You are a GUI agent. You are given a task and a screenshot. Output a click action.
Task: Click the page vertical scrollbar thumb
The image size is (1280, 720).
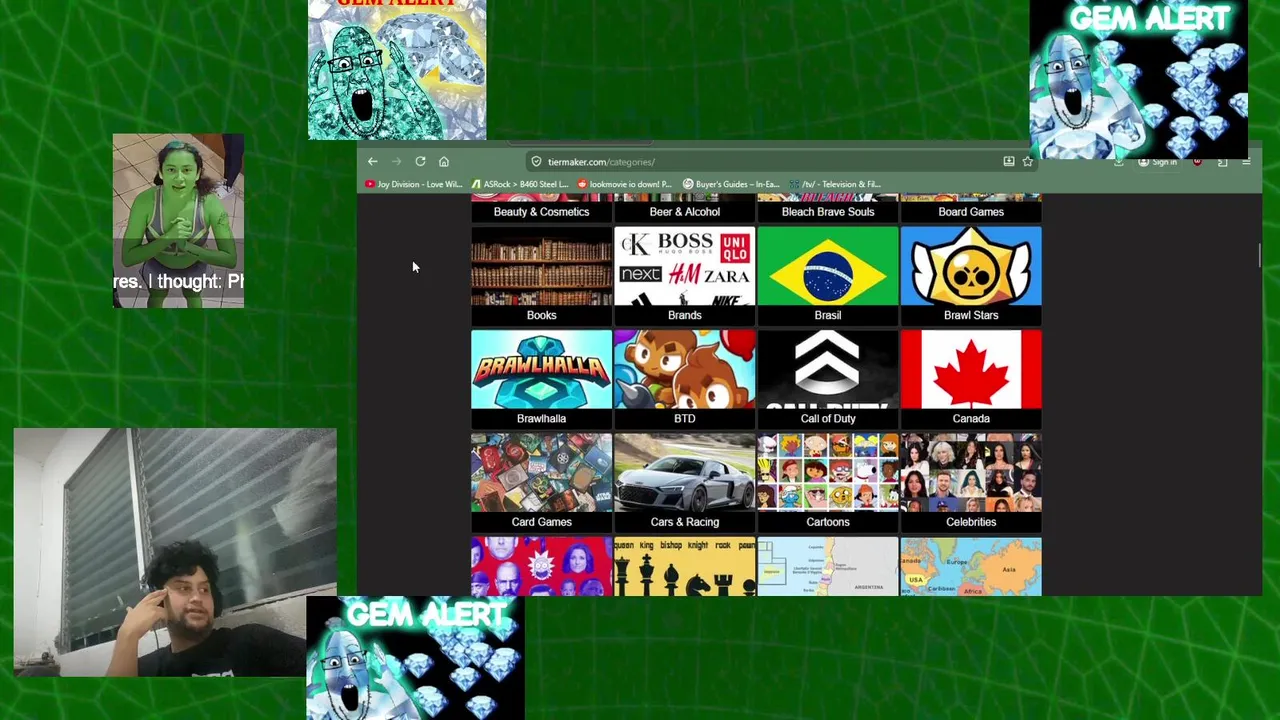pyautogui.click(x=1258, y=255)
